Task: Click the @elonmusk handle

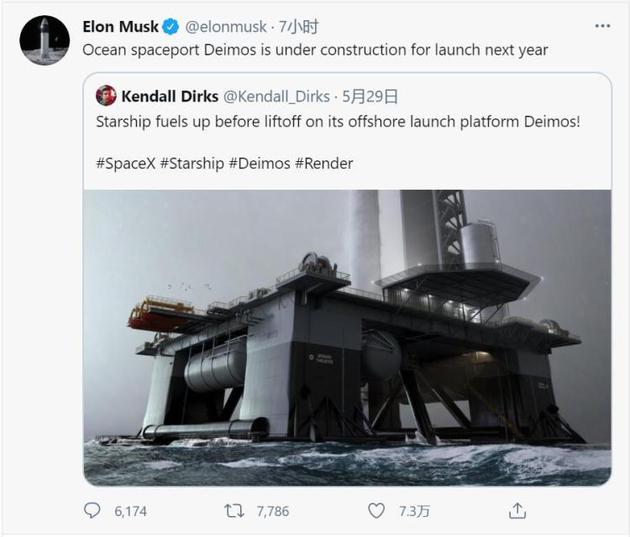Action: [225, 27]
